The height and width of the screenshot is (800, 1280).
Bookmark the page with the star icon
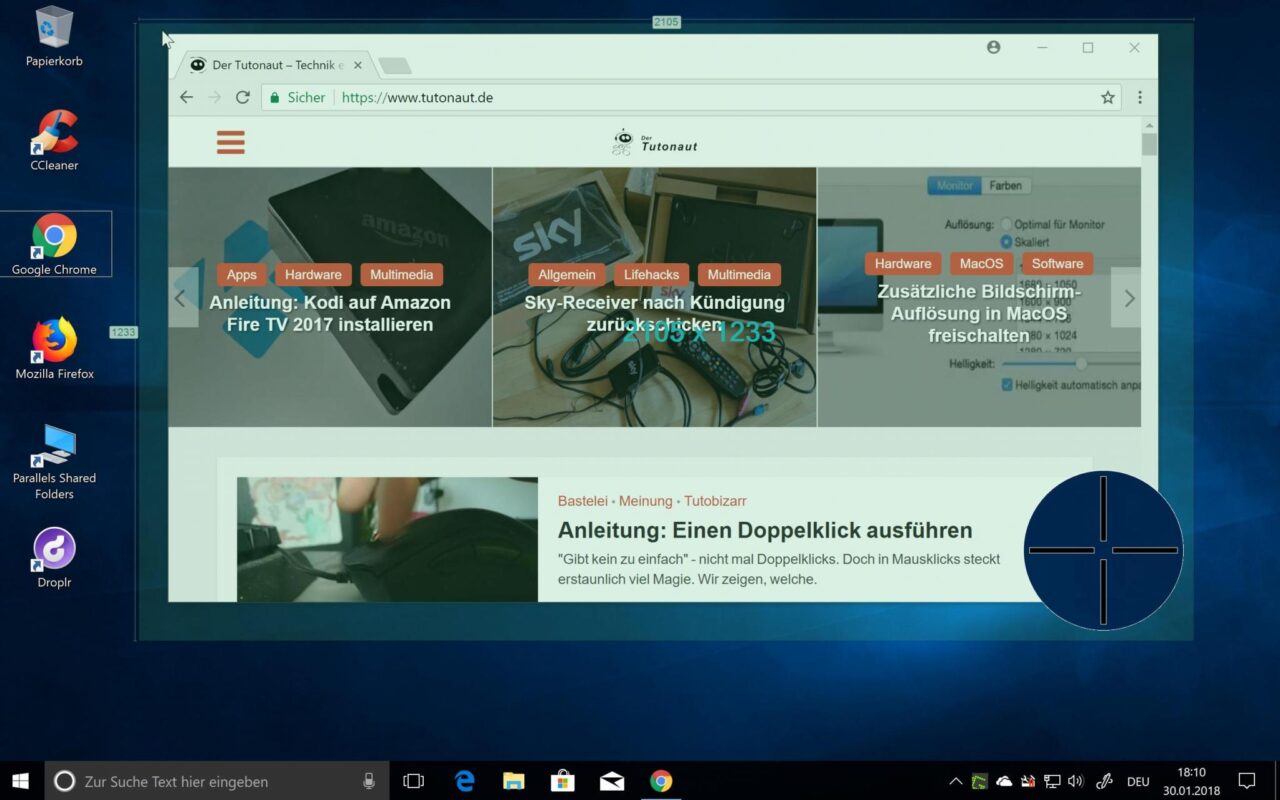pos(1107,97)
